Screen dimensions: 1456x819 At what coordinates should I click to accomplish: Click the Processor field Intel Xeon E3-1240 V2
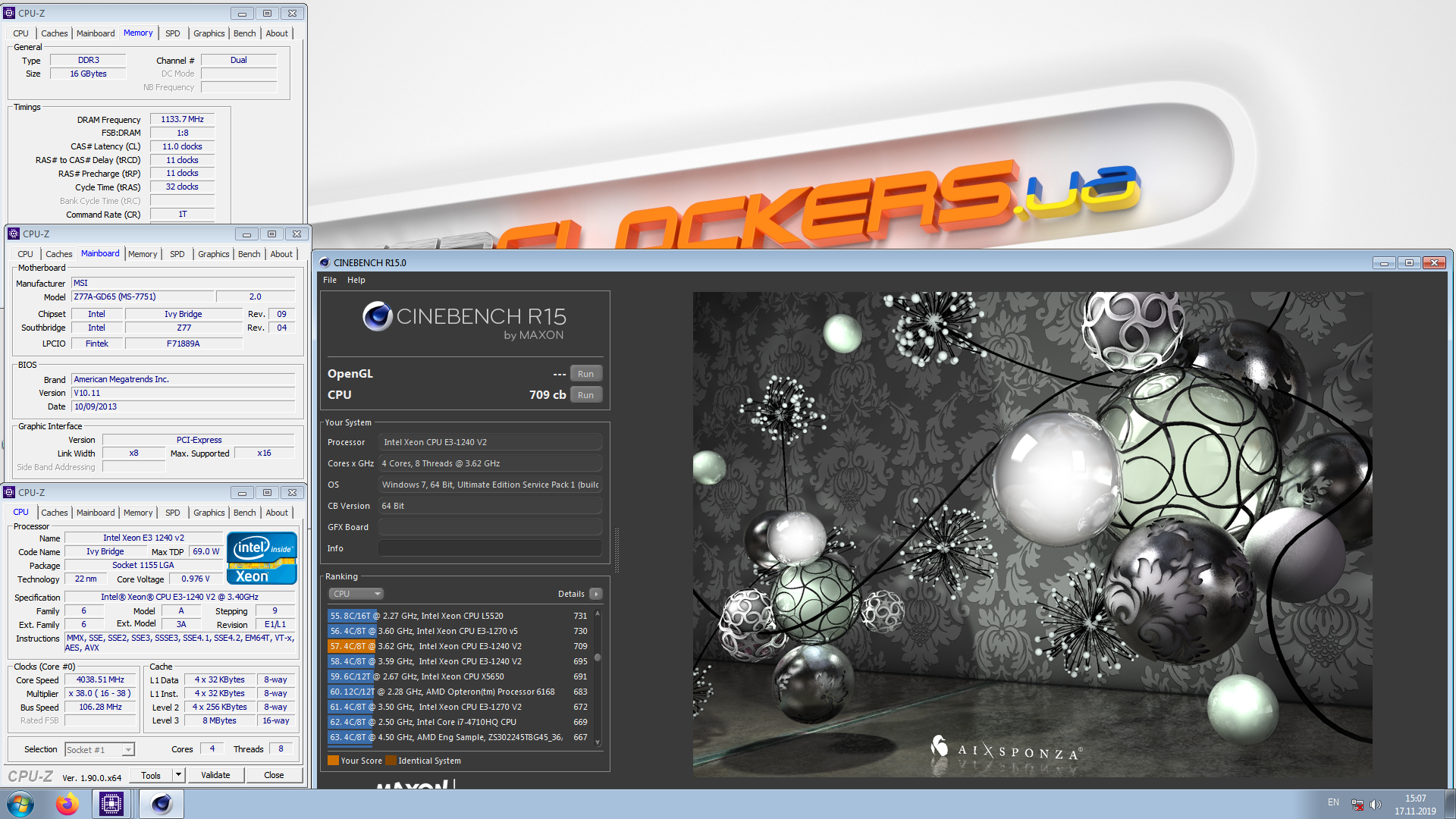(490, 442)
